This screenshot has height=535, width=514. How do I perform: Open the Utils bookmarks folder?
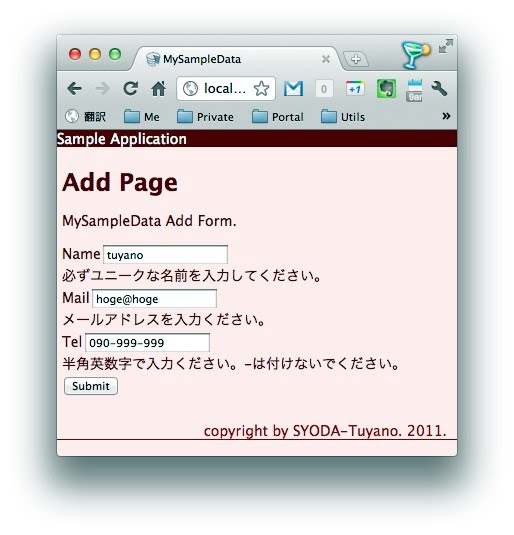(343, 117)
